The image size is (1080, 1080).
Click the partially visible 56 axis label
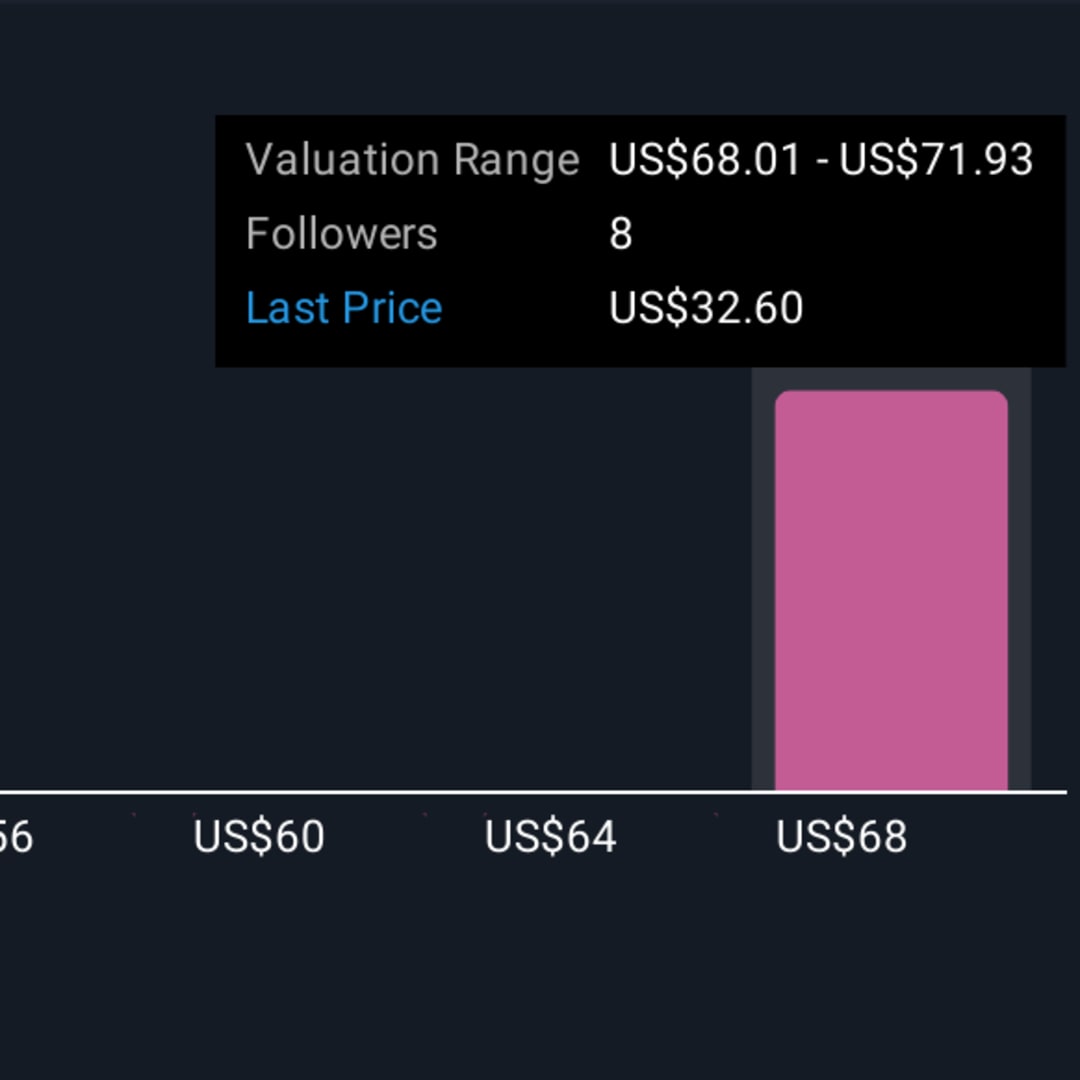click(x=16, y=837)
